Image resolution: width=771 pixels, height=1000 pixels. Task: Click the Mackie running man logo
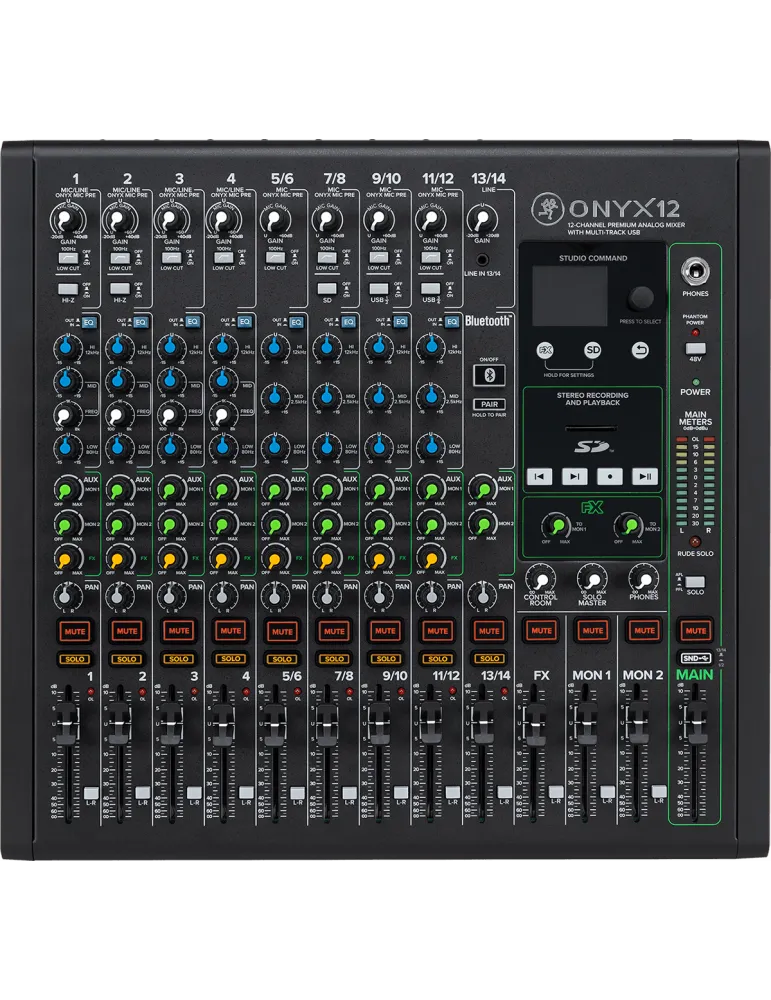(x=546, y=207)
